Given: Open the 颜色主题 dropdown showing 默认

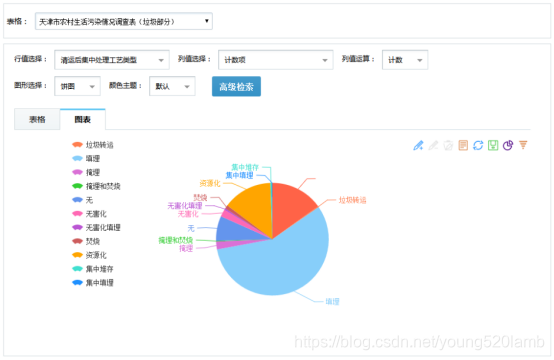Looking at the screenshot, I should pyautogui.click(x=172, y=86).
